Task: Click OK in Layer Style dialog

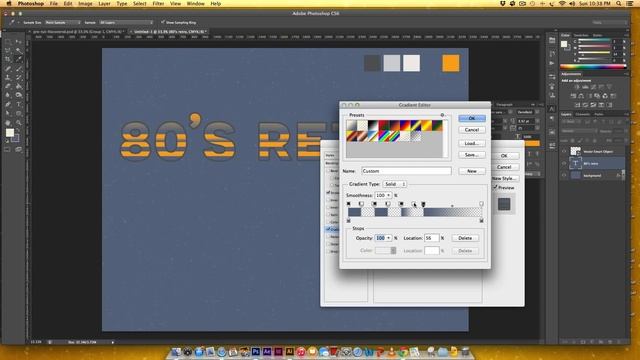Action: point(504,156)
